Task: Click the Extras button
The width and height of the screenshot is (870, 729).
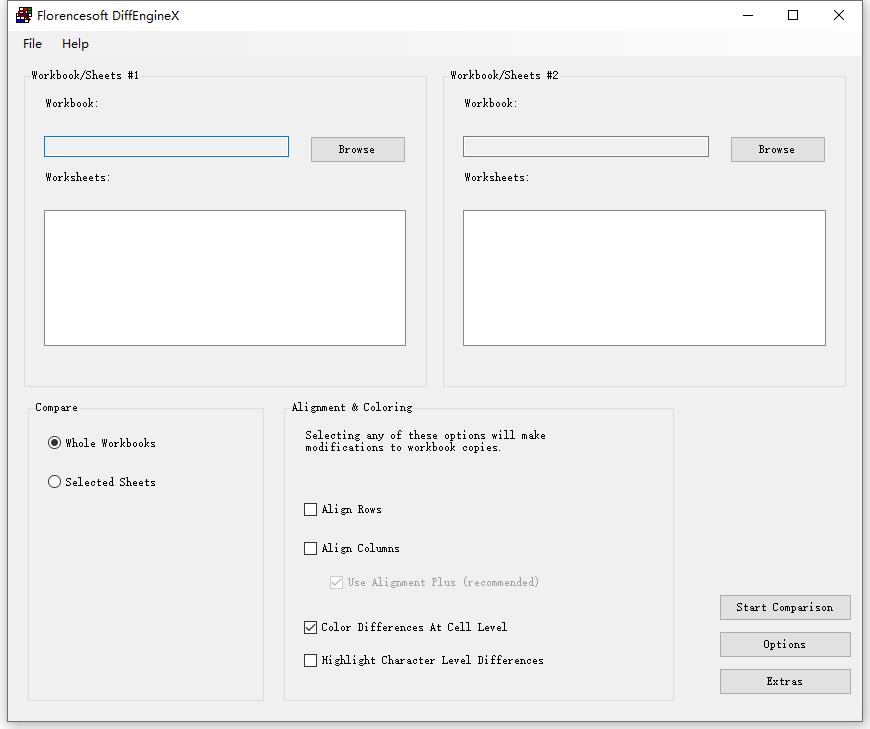Action: [x=784, y=681]
